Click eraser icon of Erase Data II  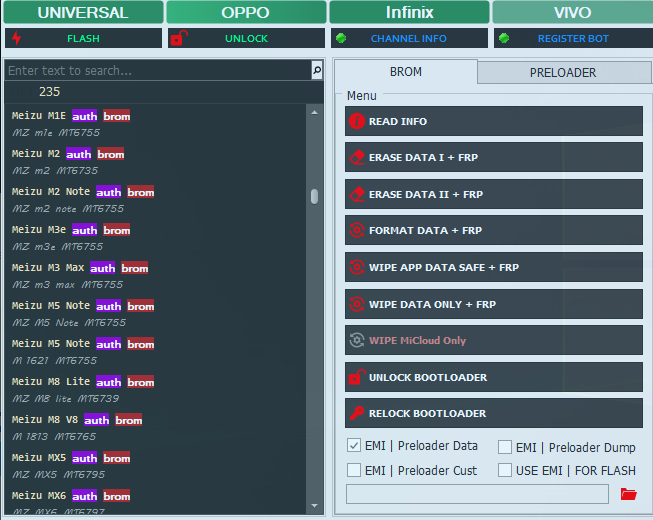click(357, 194)
